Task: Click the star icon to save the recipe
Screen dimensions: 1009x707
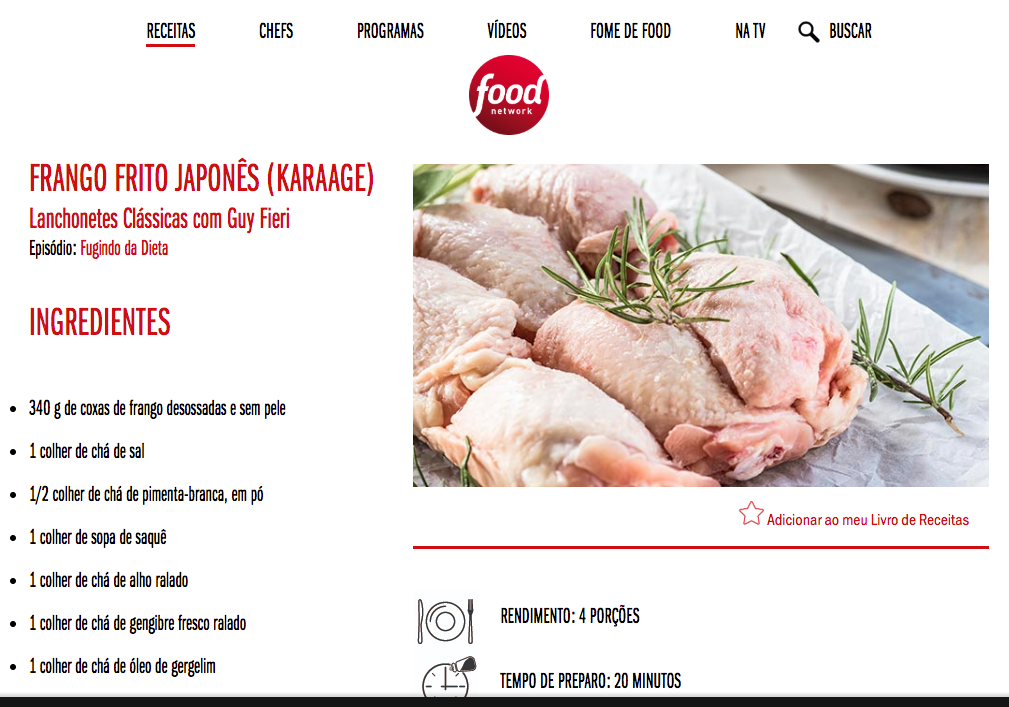Action: tap(750, 513)
